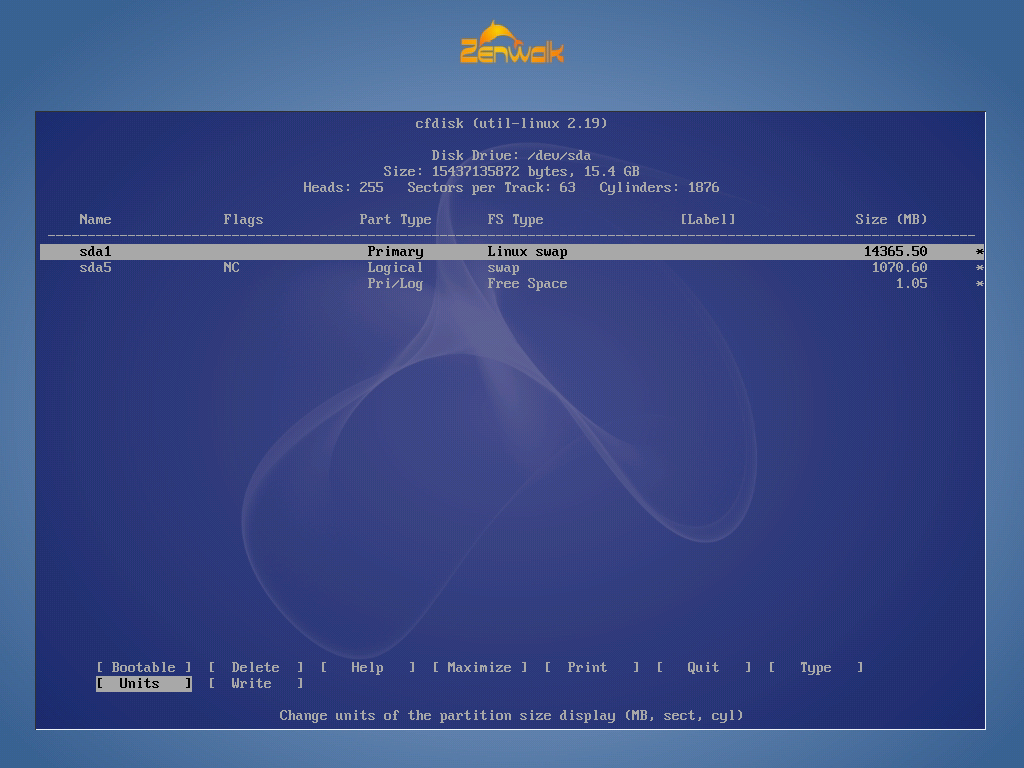
Task: Click the highlighted Units option
Action: [x=143, y=684]
